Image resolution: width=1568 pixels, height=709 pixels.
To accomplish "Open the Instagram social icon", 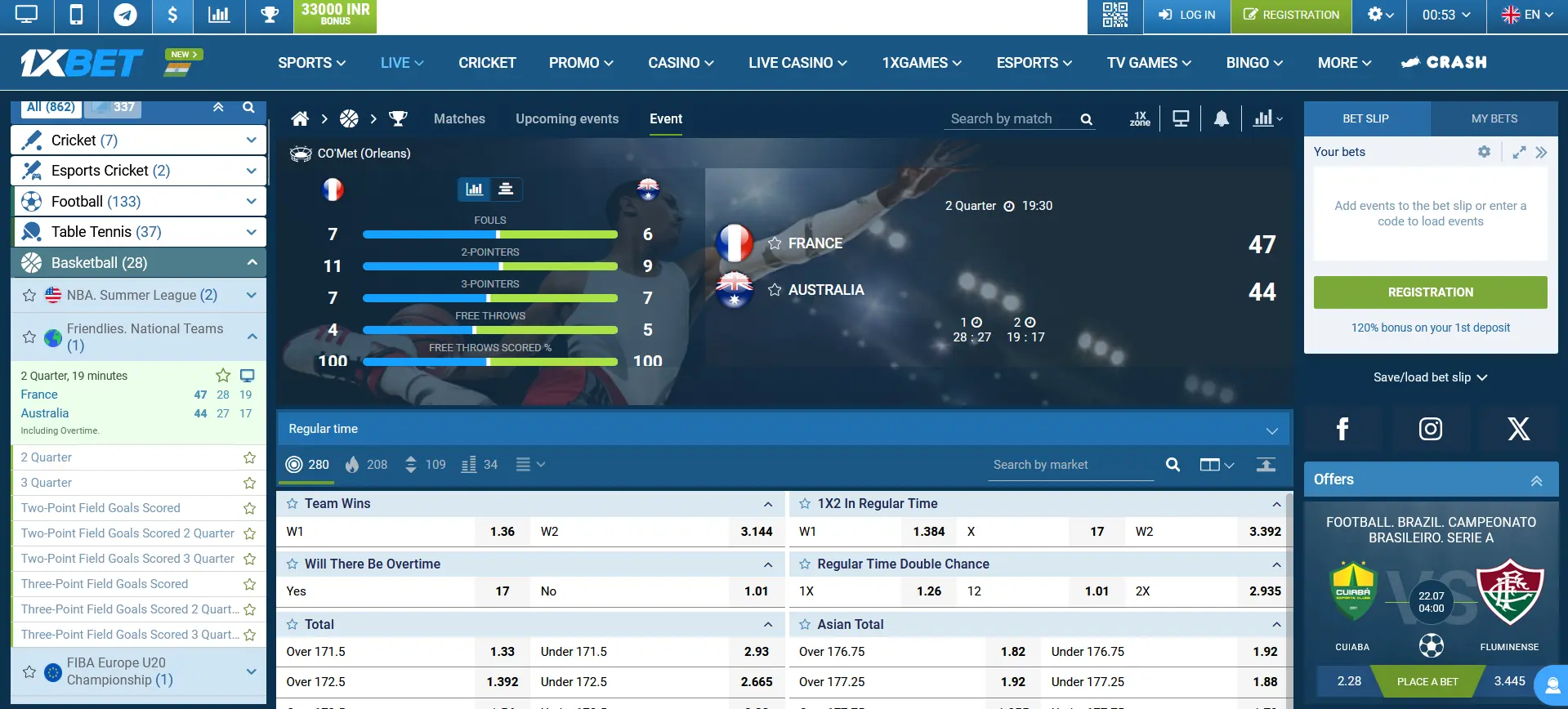I will tap(1431, 429).
